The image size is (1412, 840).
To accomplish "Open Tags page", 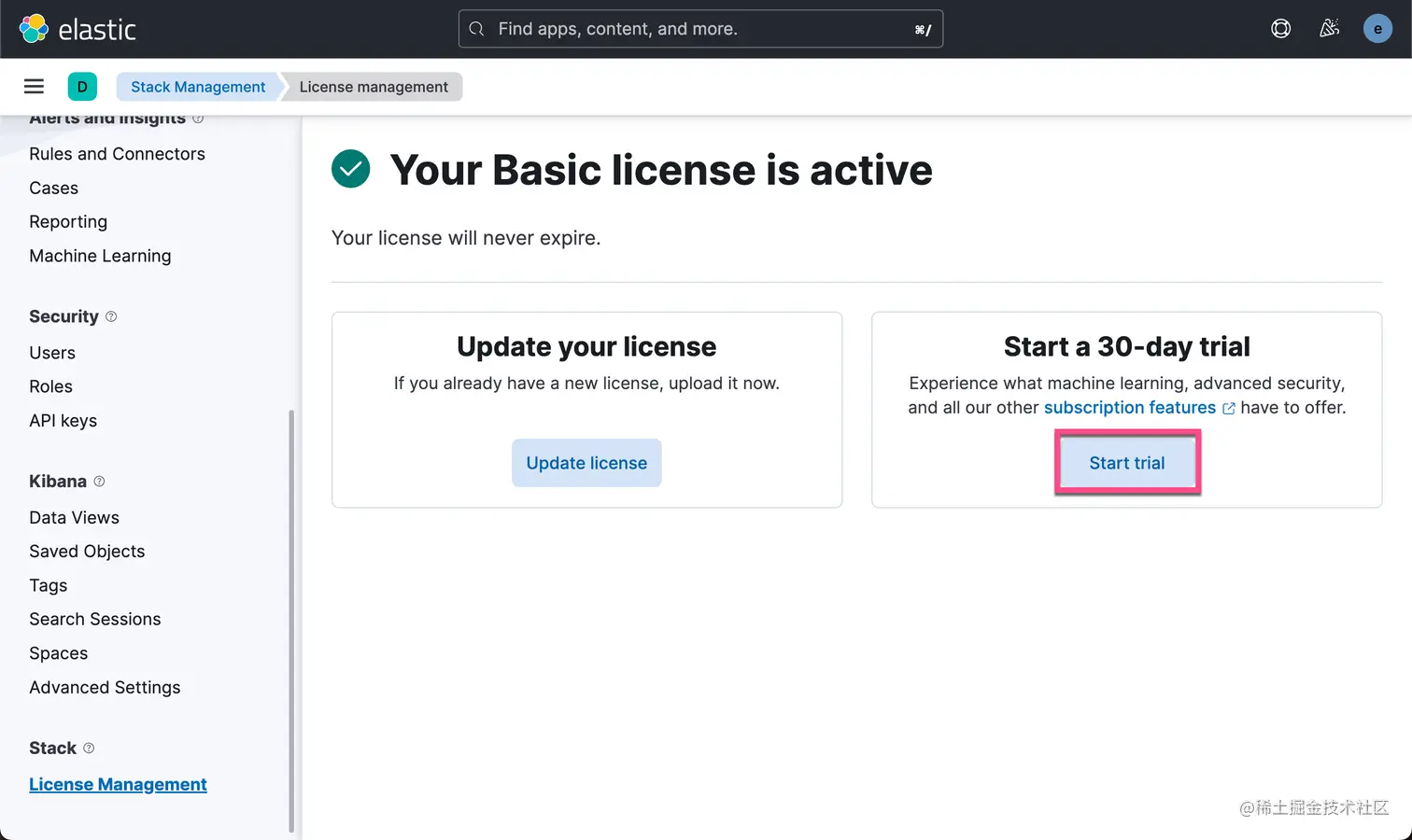I will tap(48, 586).
